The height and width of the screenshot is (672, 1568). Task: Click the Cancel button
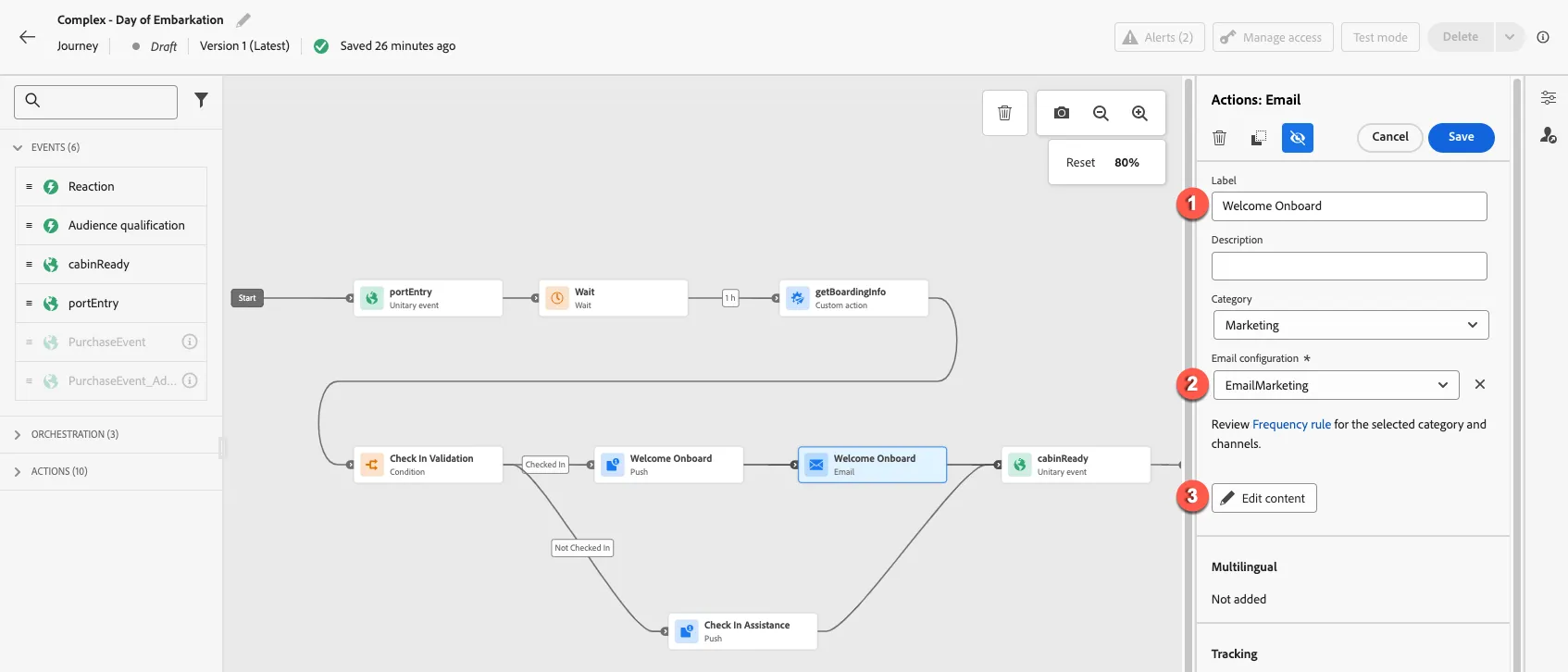(x=1389, y=137)
